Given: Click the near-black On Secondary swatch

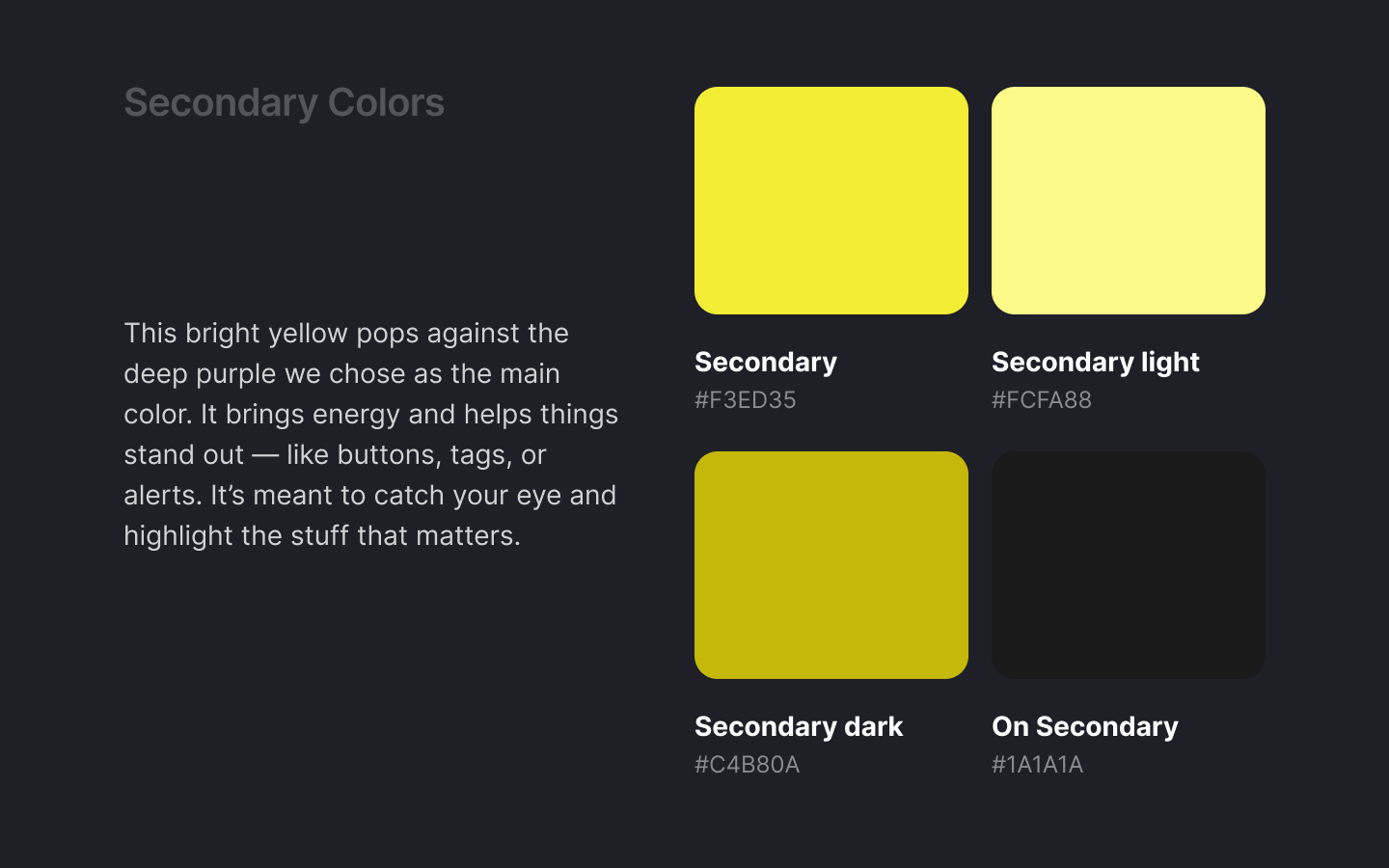Looking at the screenshot, I should tap(1128, 565).
